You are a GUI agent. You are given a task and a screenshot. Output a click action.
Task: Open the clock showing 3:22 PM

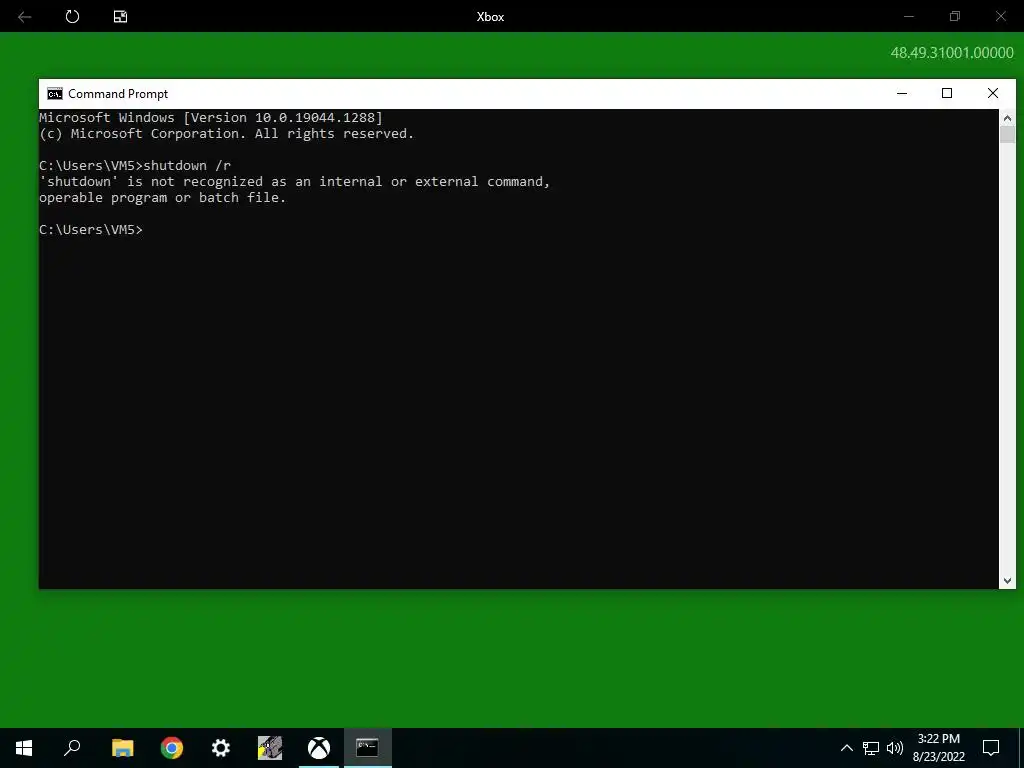click(938, 748)
